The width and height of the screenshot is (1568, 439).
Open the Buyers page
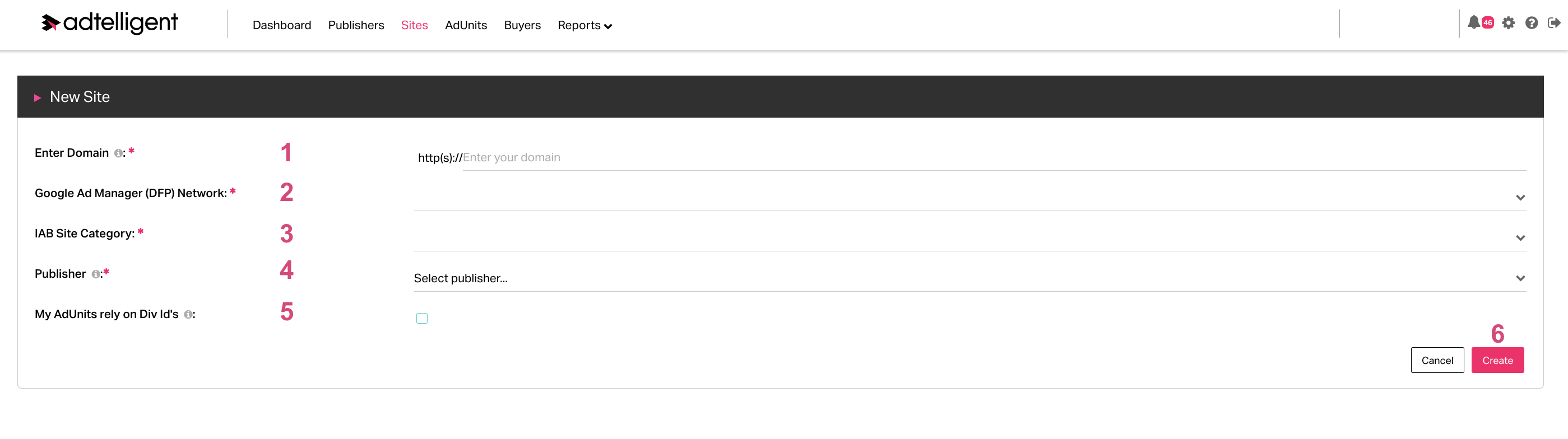click(x=522, y=26)
